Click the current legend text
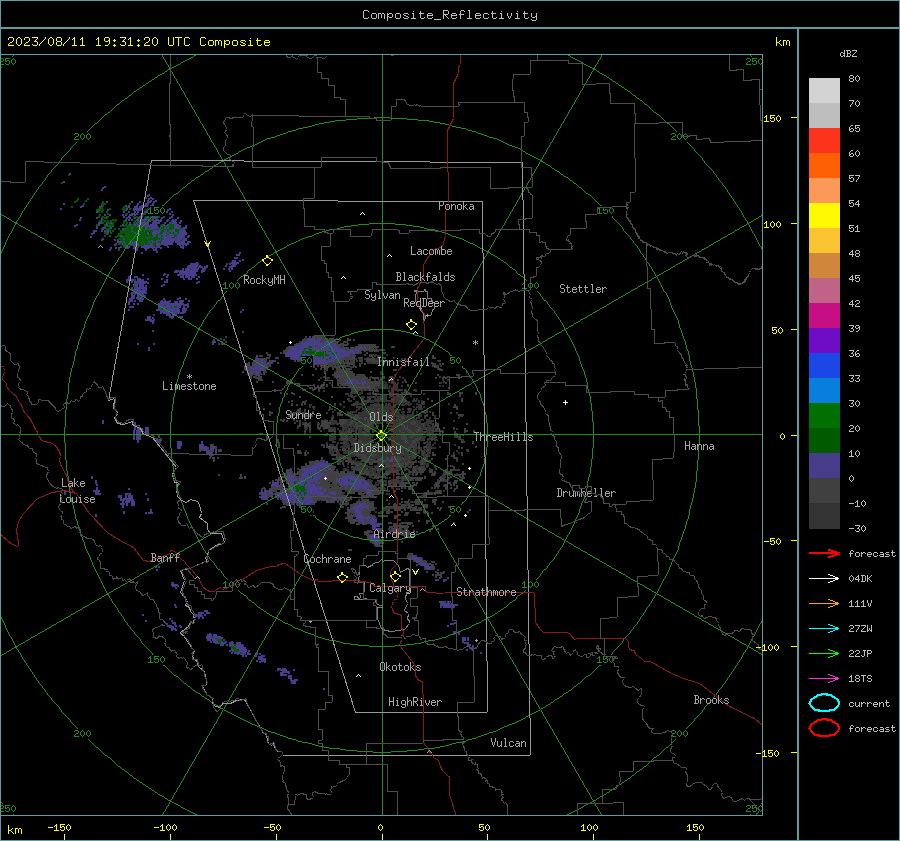 click(869, 703)
